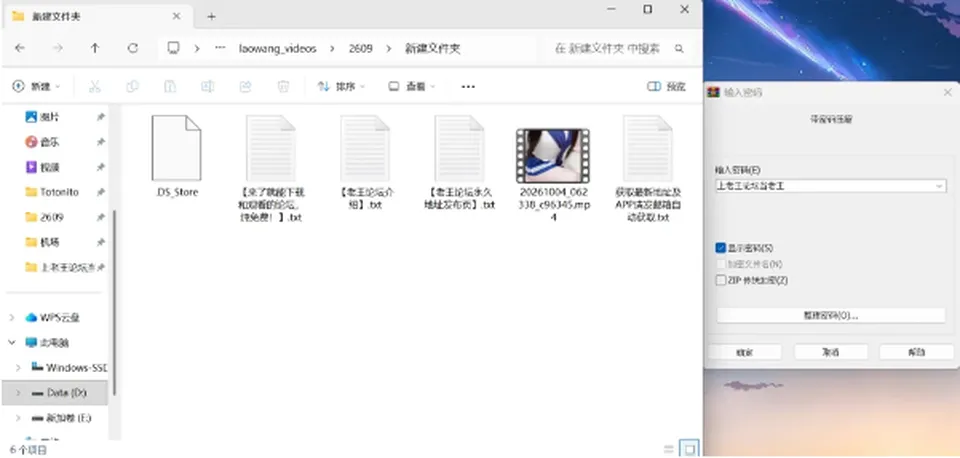Click the monitor icon in address bar
Screen dimensions: 960x458
tap(174, 48)
